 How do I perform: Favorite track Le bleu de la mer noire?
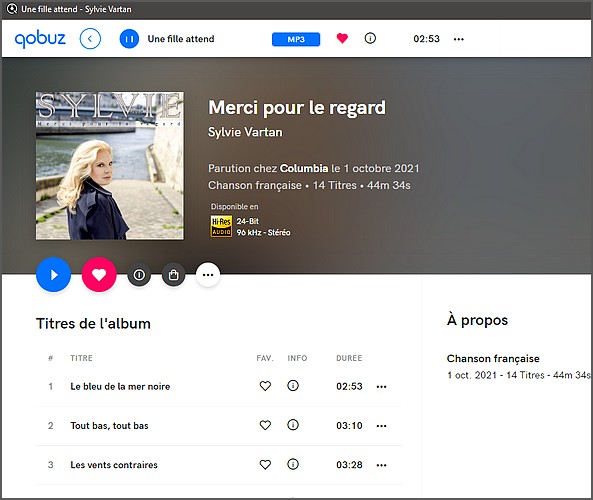[265, 386]
